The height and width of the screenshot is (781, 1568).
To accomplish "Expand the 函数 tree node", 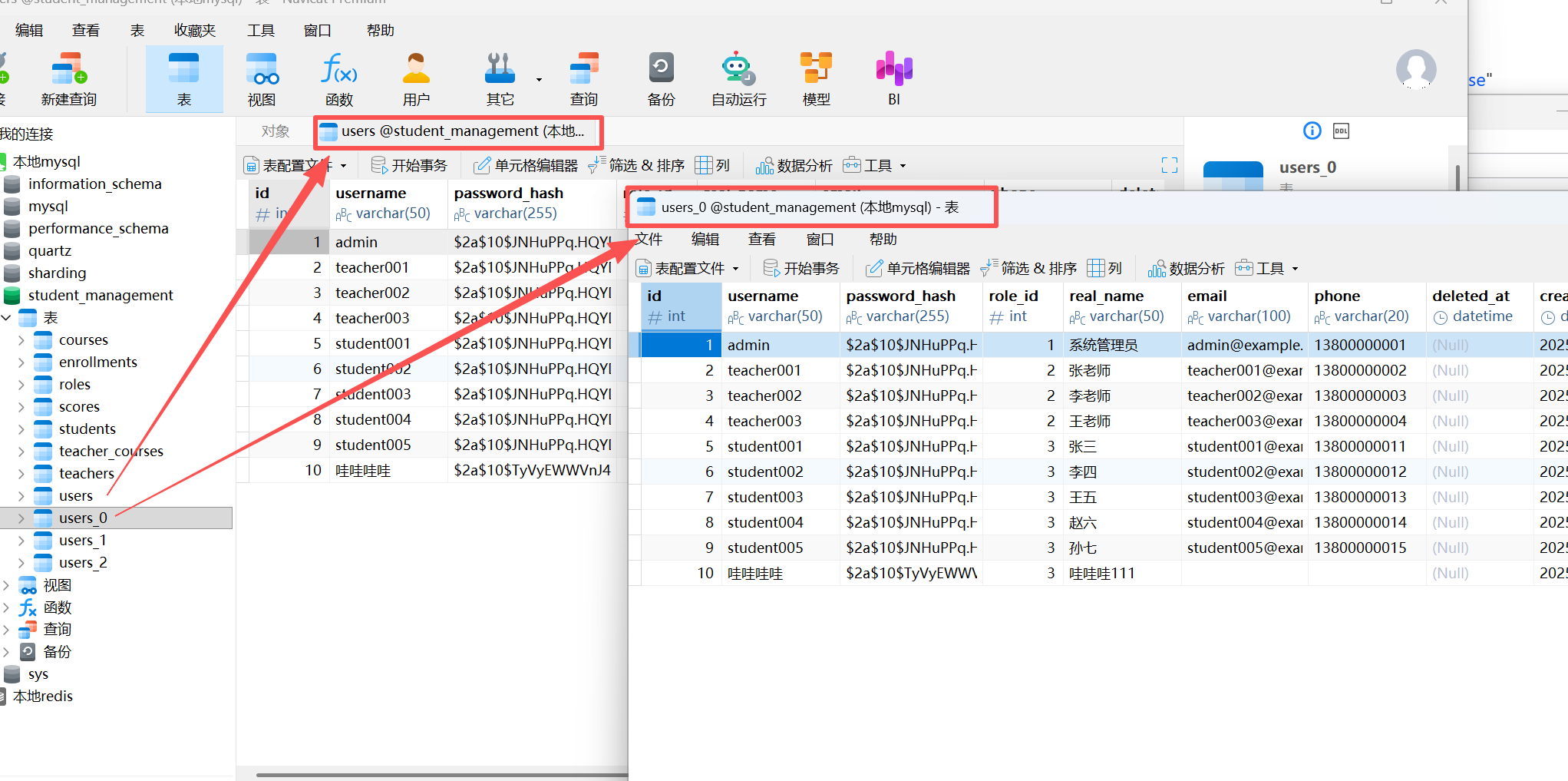I will (x=7, y=607).
